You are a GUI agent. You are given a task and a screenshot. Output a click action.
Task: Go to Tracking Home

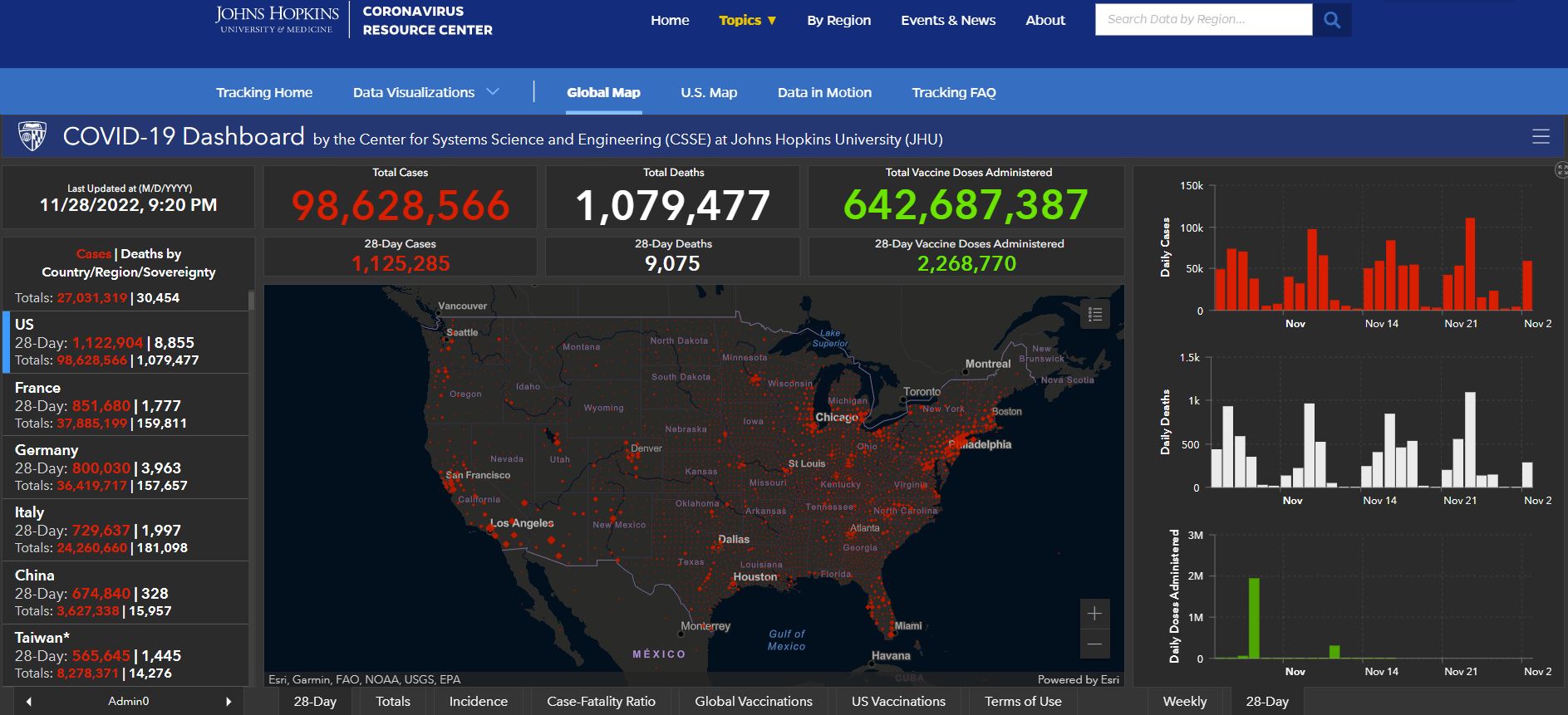[x=264, y=92]
